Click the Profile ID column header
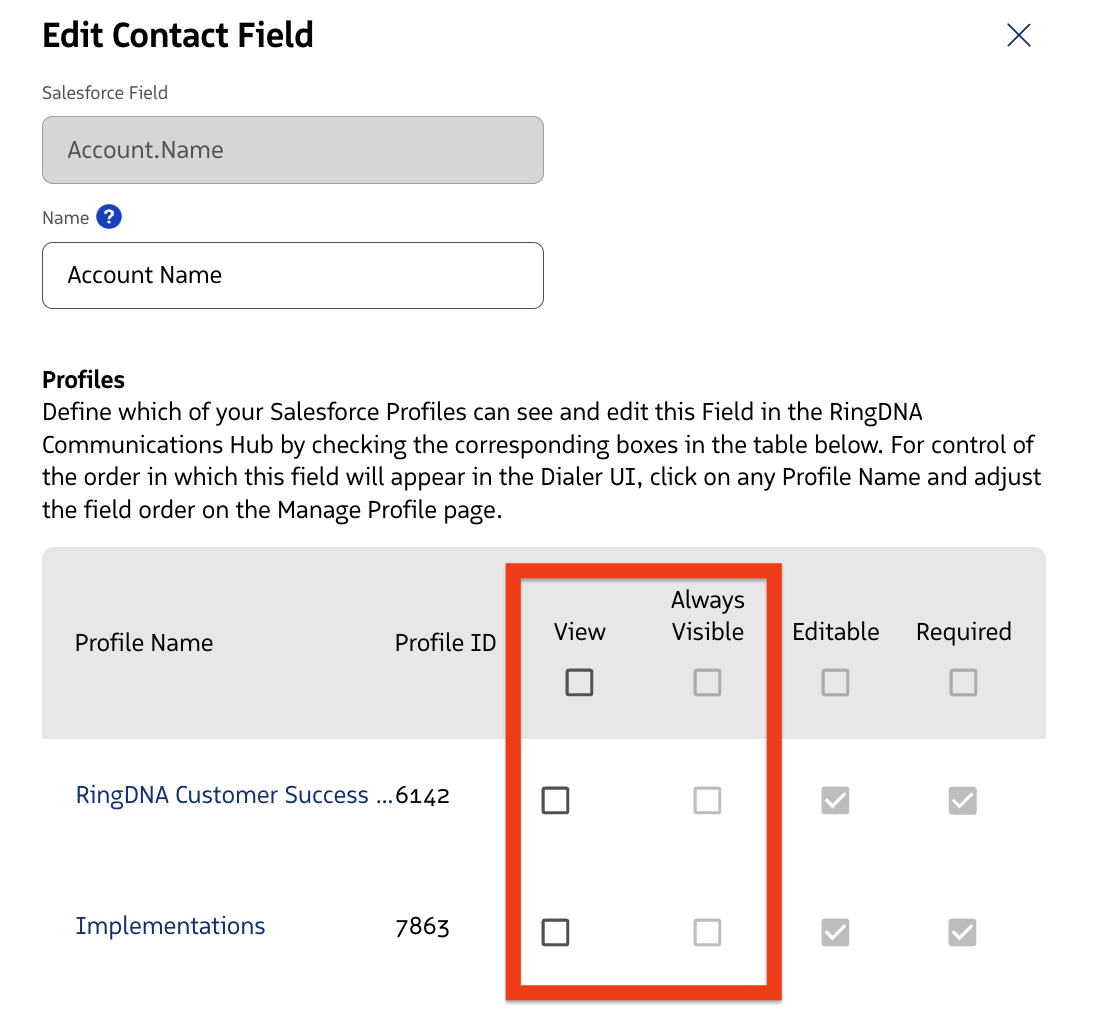1094x1018 pixels. (x=445, y=642)
